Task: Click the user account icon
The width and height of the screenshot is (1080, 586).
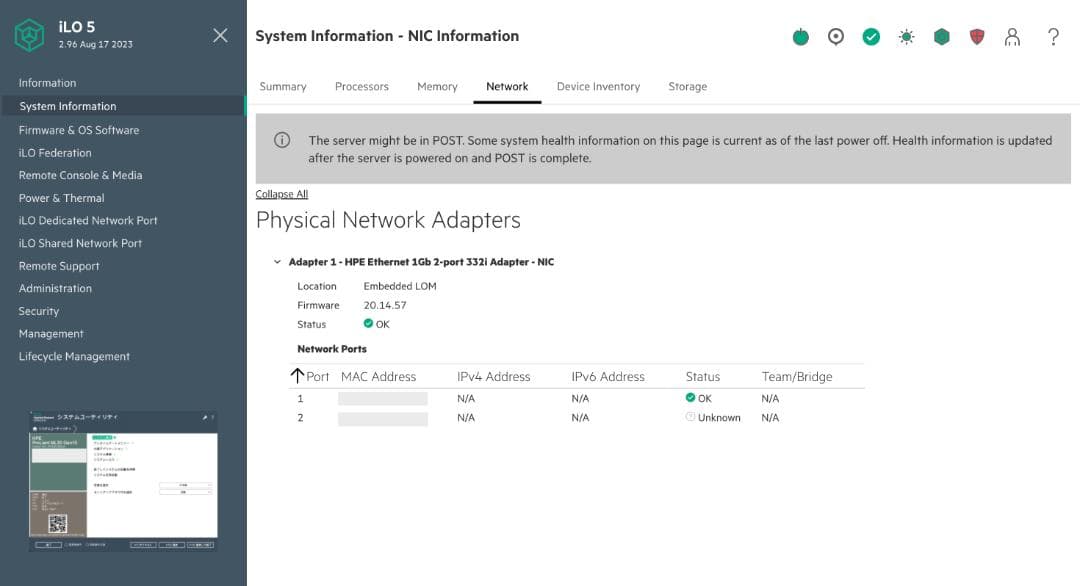Action: 1013,36
